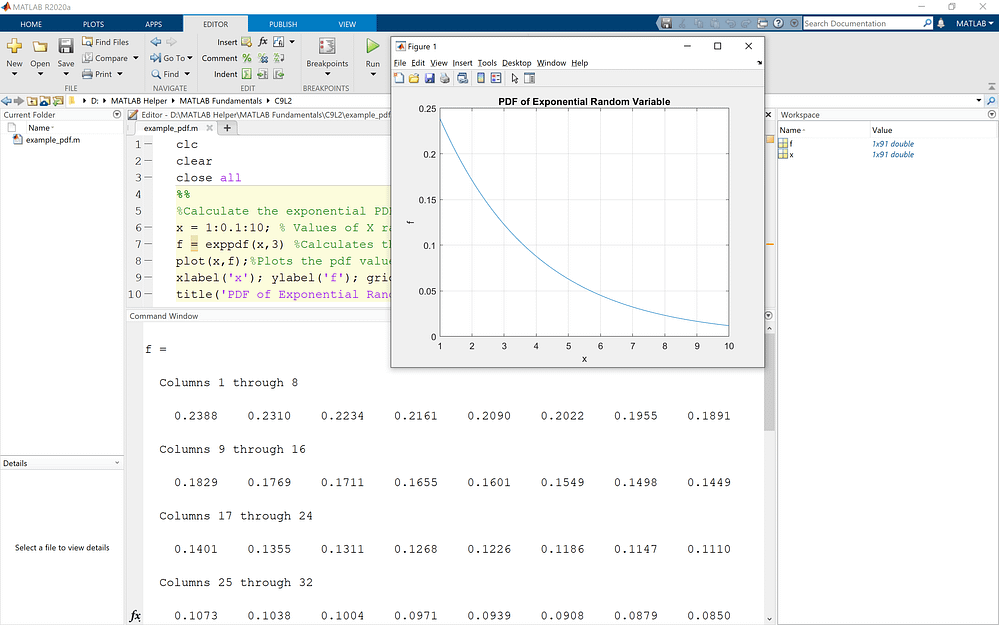The image size is (999, 625).
Task: Switch to the PLOTS ribbon tab
Action: [93, 24]
